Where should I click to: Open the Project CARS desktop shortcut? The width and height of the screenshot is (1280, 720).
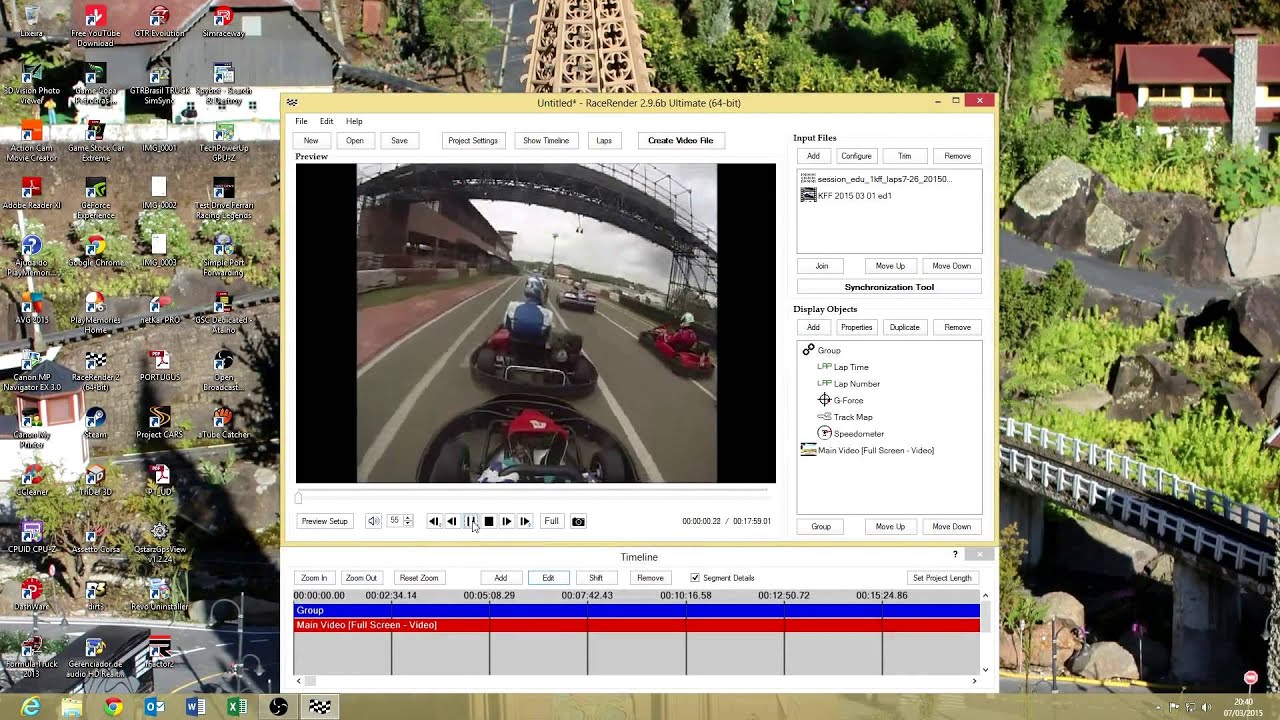(159, 423)
